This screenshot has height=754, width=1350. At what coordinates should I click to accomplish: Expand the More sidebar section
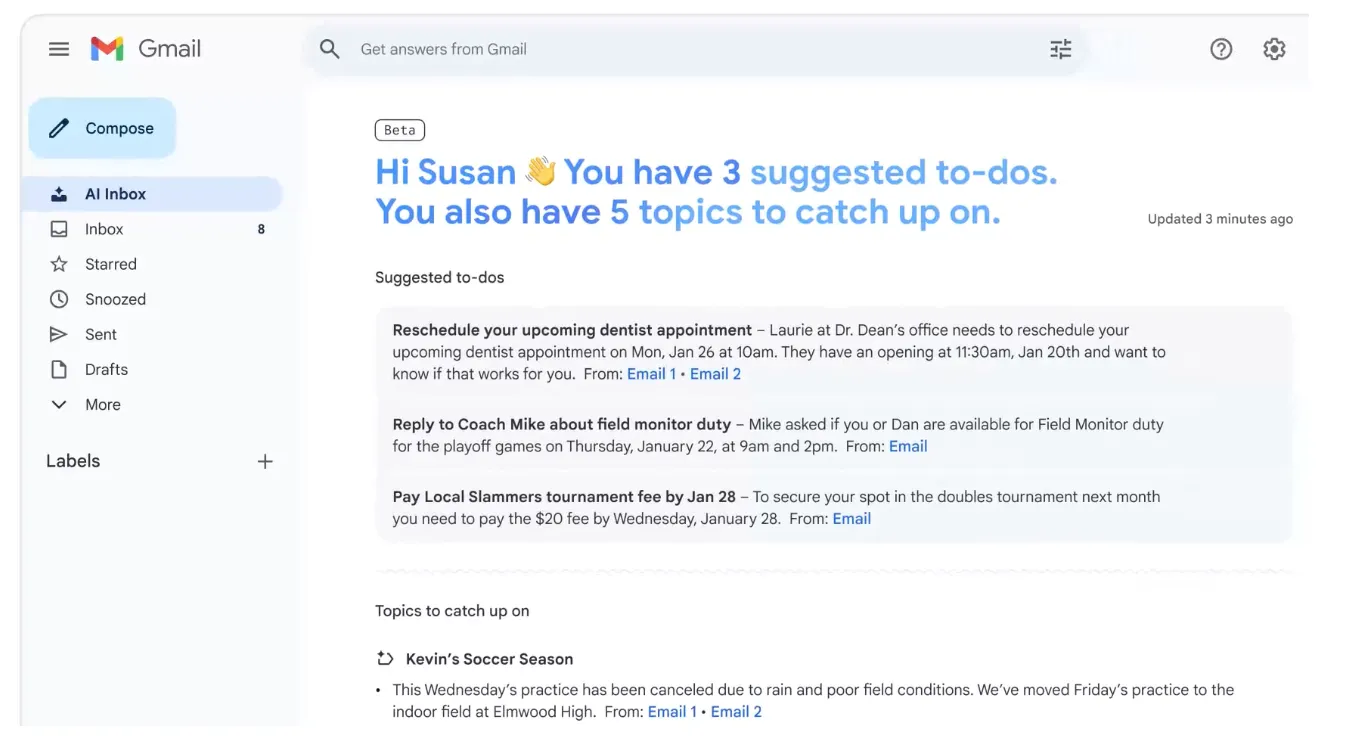[x=102, y=404]
